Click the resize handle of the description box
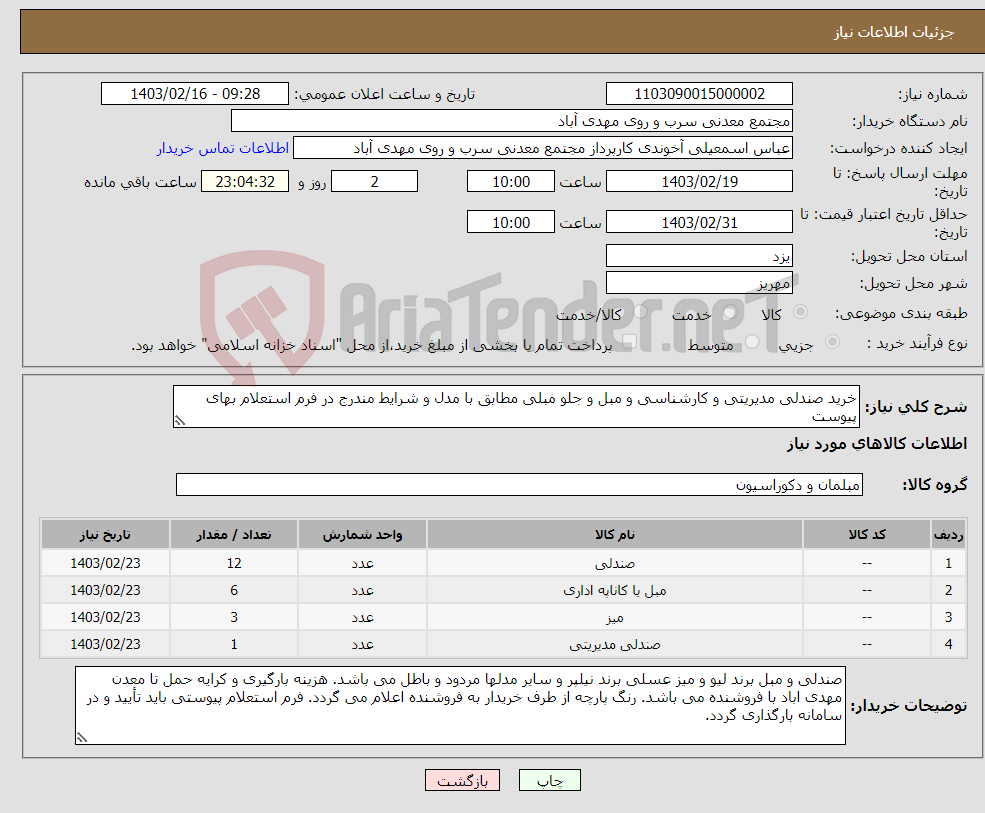The height and width of the screenshot is (813, 985). 180,422
